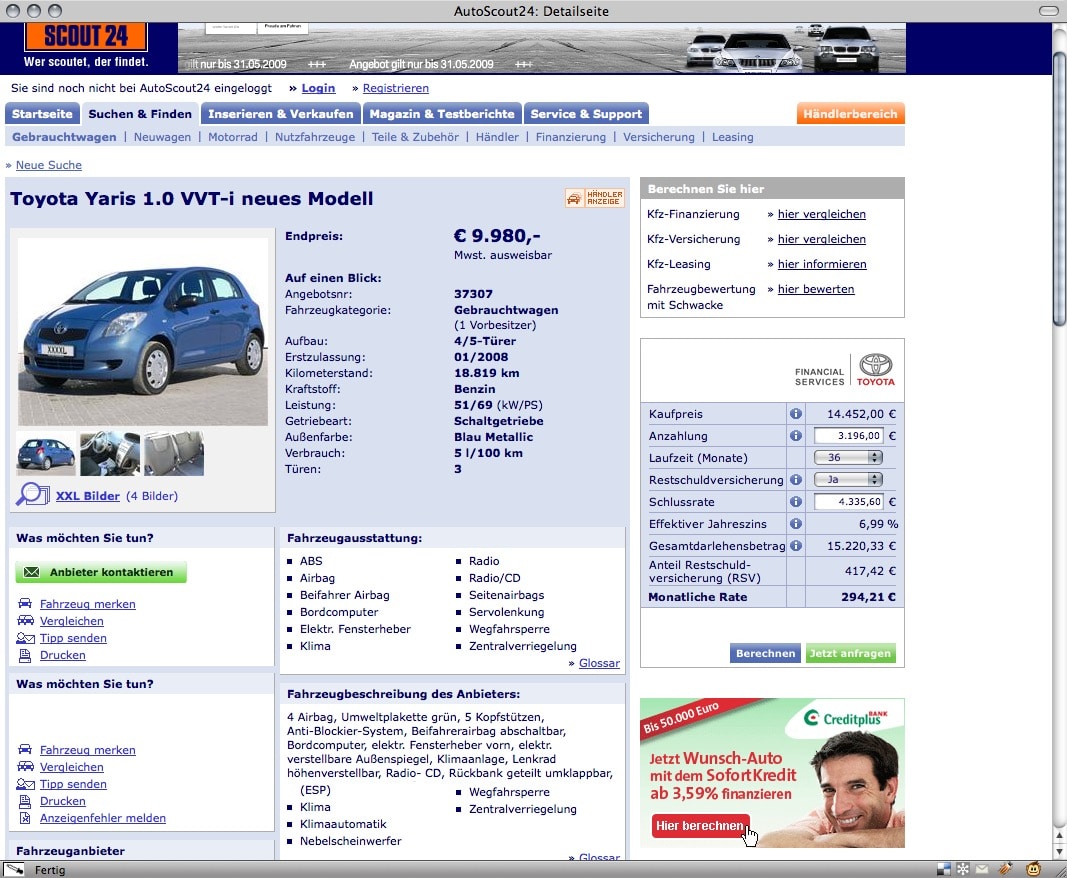This screenshot has width=1067, height=878.
Task: Click the Delicious checkered icon in status bar
Action: (944, 869)
